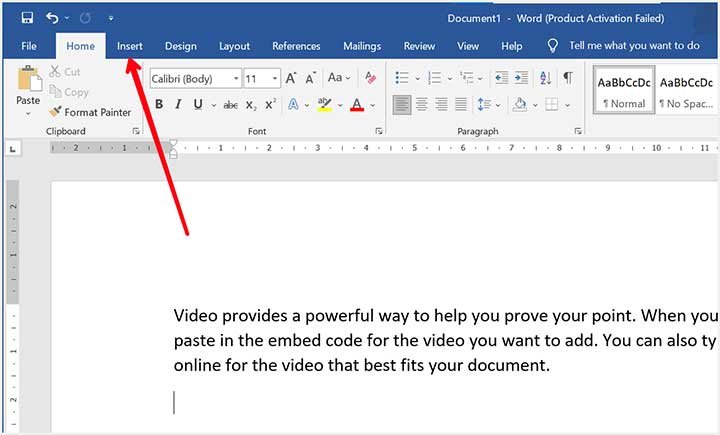This screenshot has width=720, height=435.
Task: Click the Redo/Repeat icon
Action: coord(85,18)
